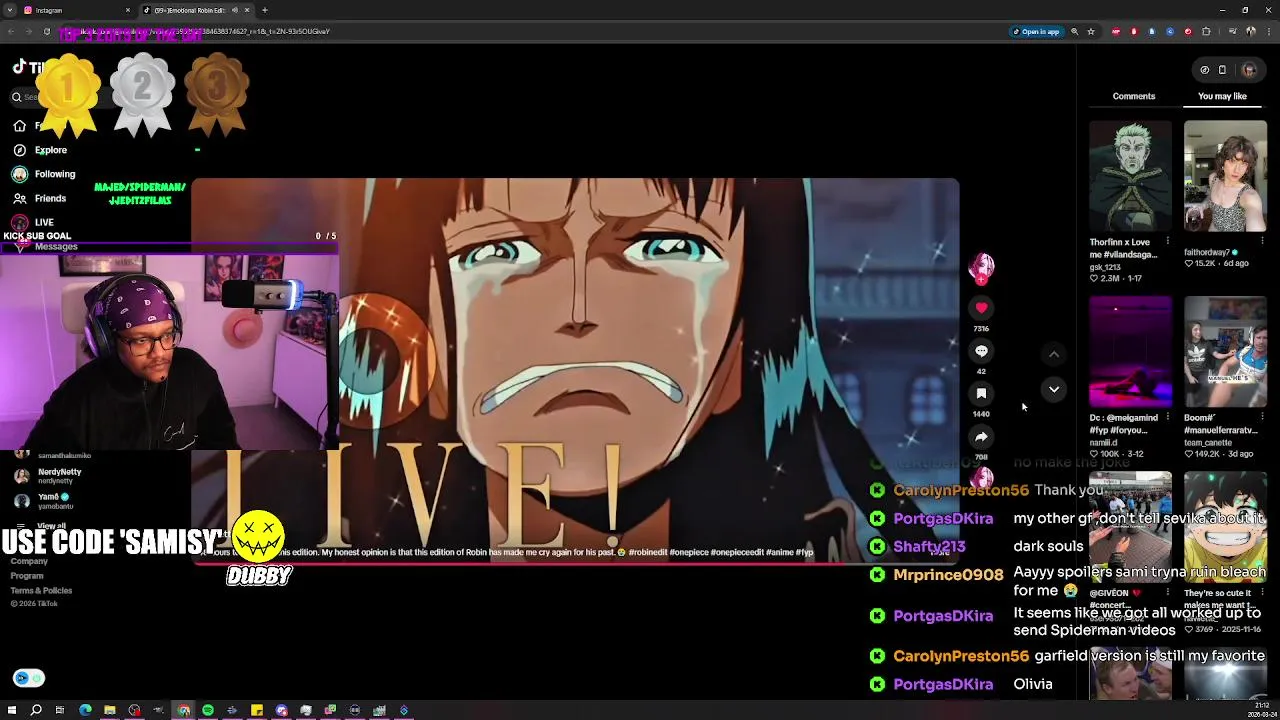Switch to the Comments tab
The image size is (1280, 720).
(1134, 96)
